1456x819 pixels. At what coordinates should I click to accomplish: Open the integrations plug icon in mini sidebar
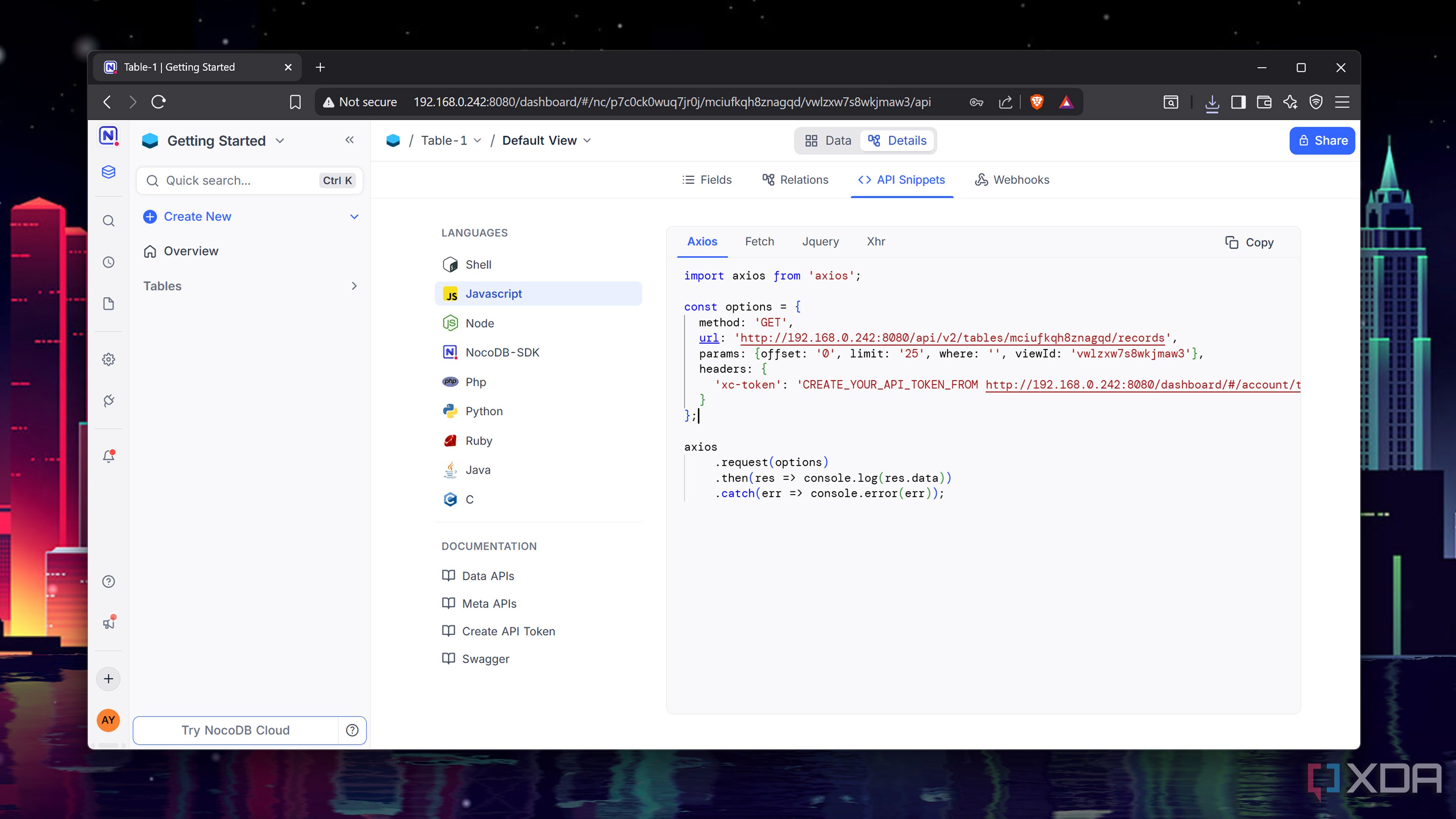click(108, 401)
